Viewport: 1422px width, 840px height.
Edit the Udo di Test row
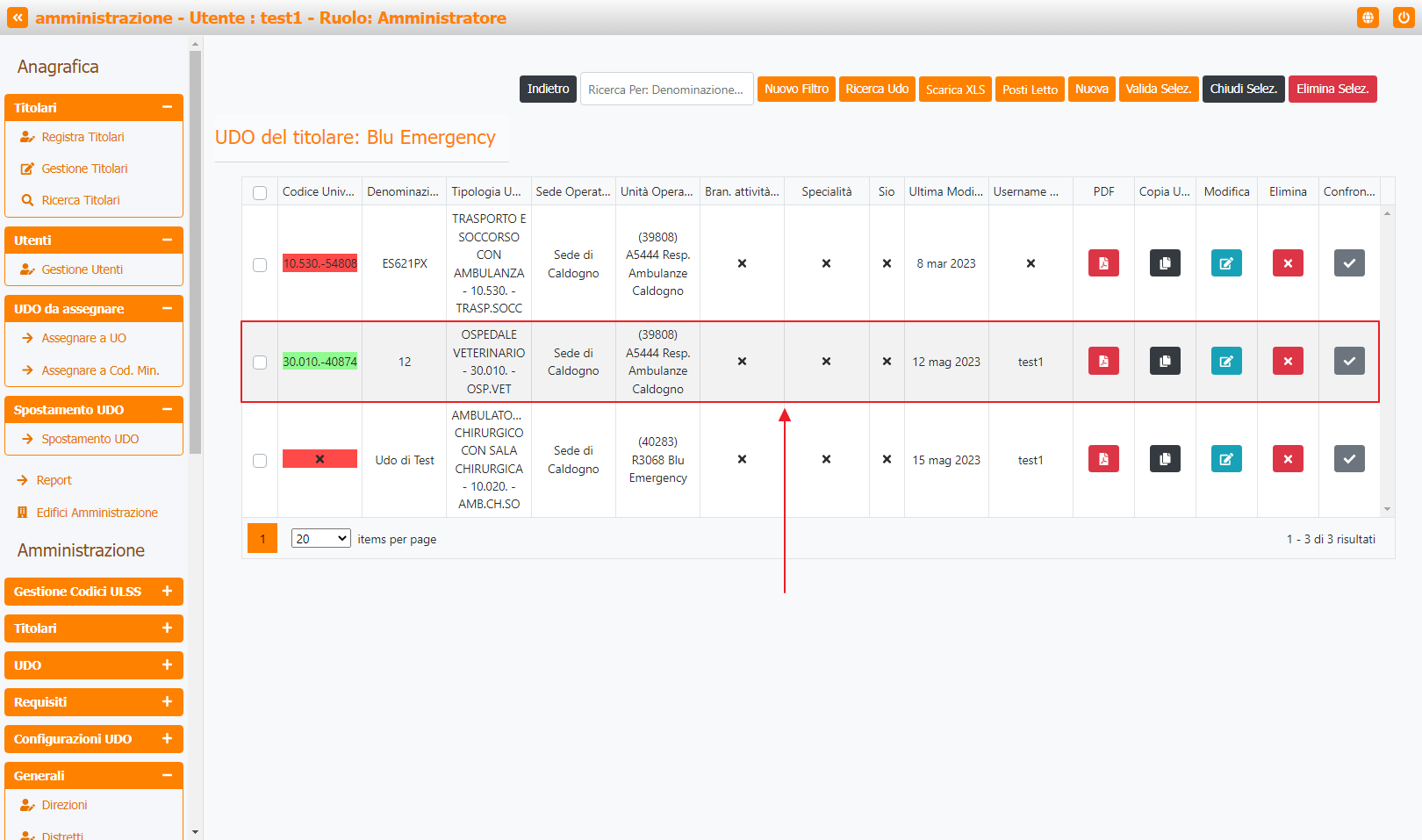click(x=1226, y=459)
